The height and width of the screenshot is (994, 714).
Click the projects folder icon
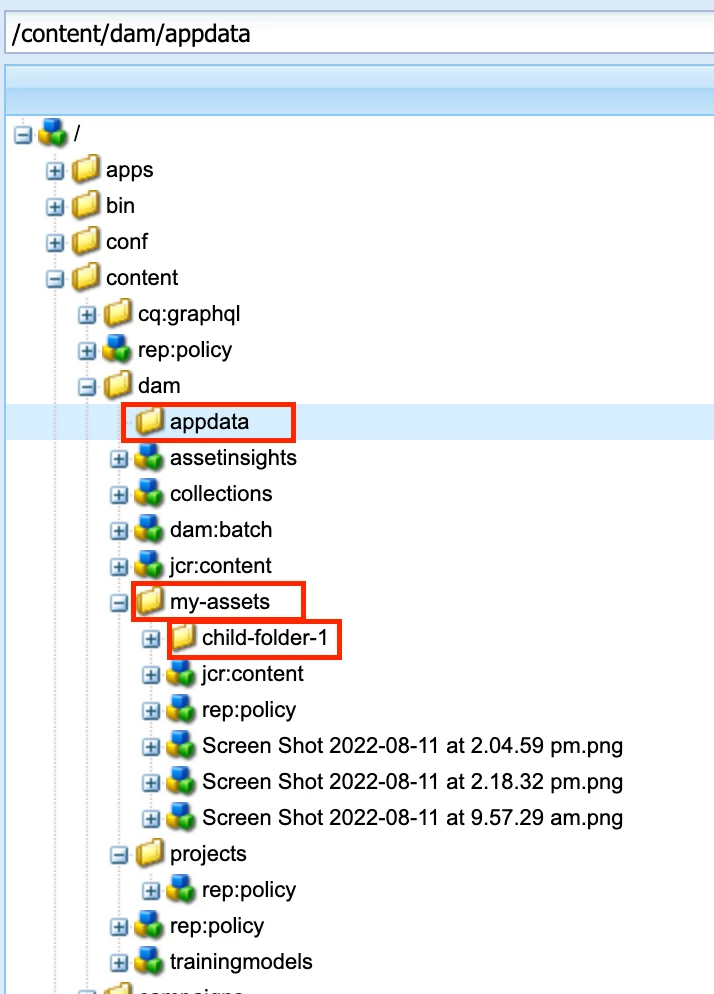(150, 853)
